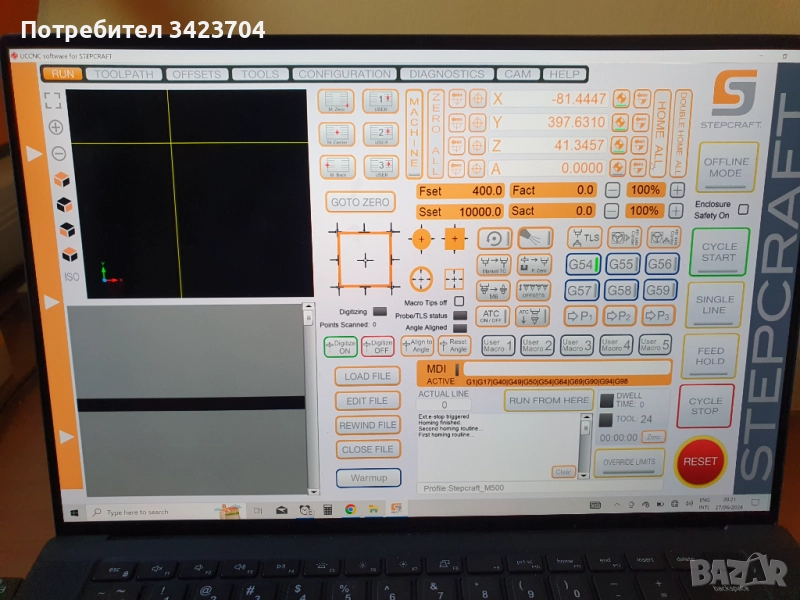Click the MDI command input field
The image size is (800, 600).
pyautogui.click(x=565, y=368)
